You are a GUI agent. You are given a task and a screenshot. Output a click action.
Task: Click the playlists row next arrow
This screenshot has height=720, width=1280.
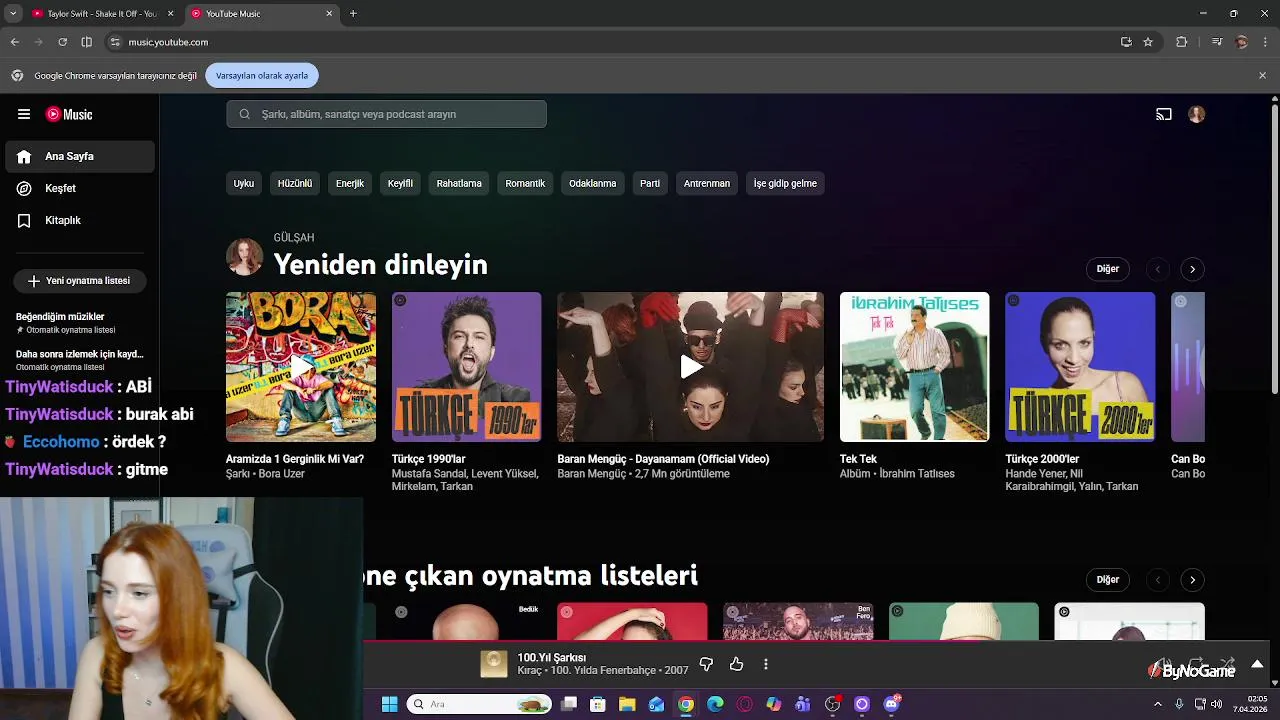[x=1192, y=580]
